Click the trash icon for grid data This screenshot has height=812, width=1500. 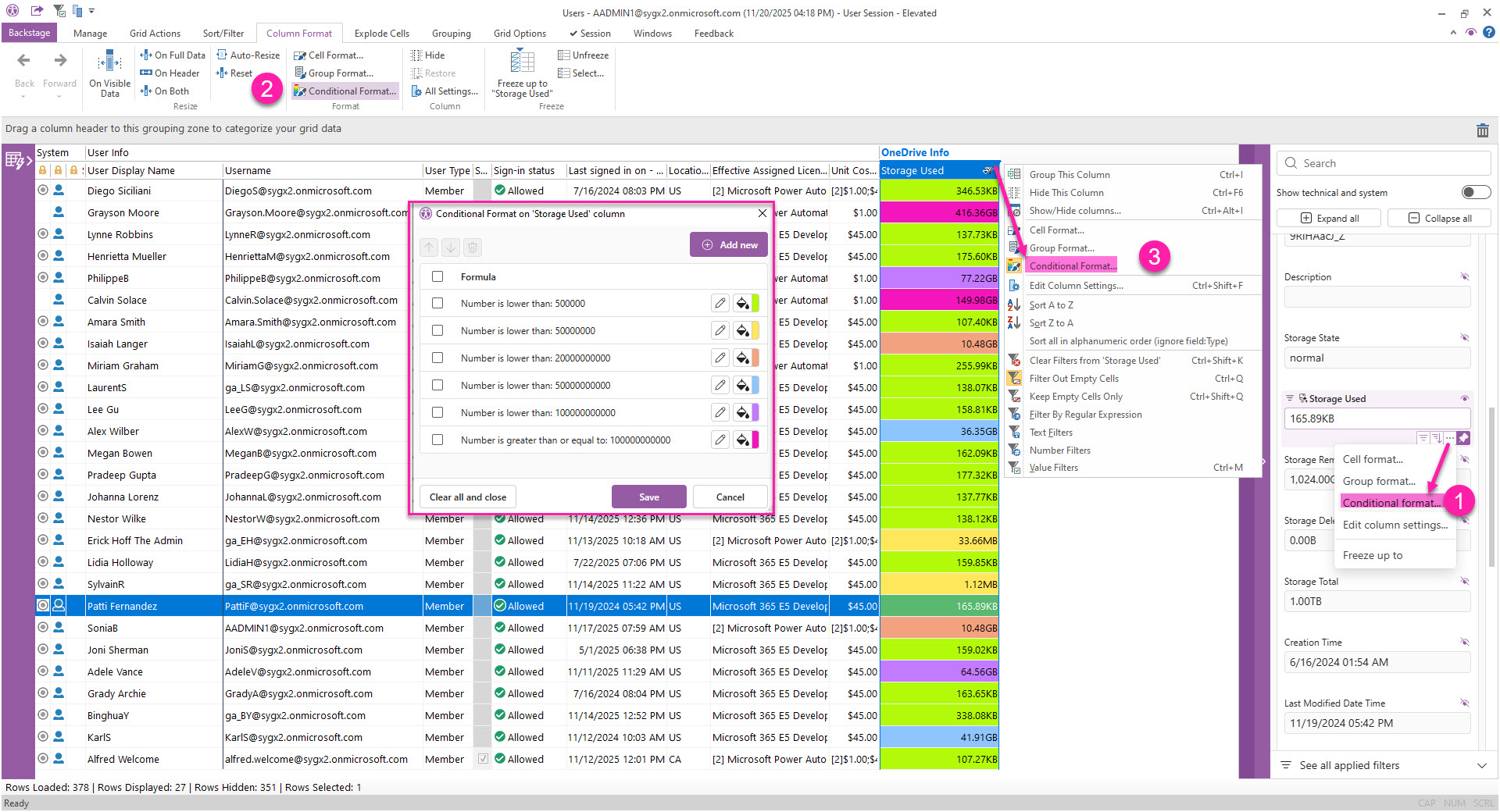pyautogui.click(x=1482, y=130)
